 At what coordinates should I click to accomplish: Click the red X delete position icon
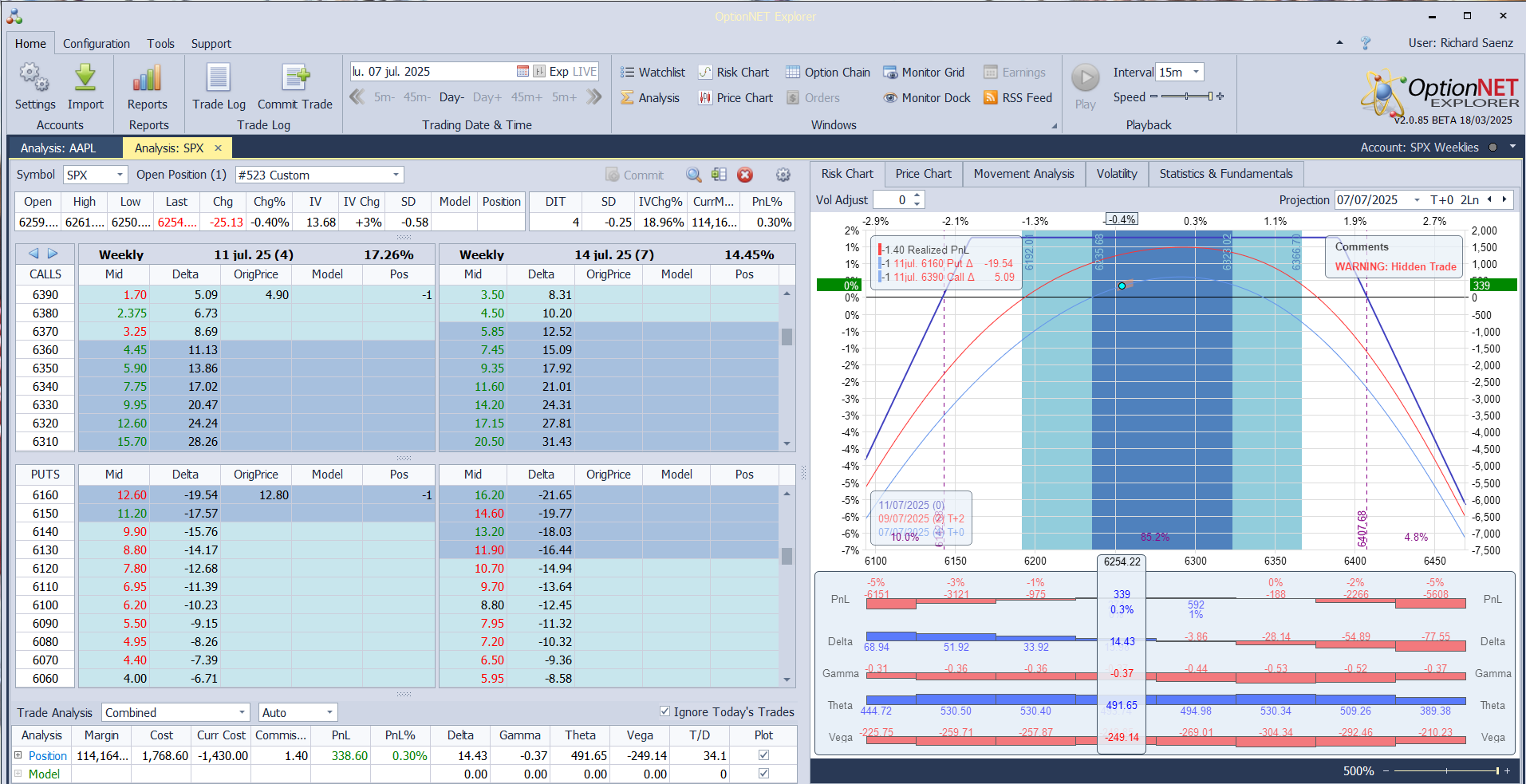745,175
